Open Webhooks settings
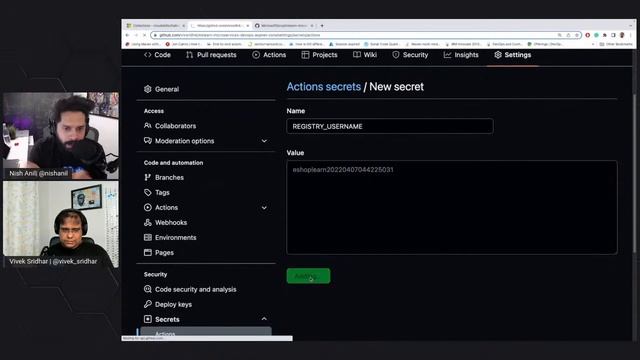Image resolution: width=640 pixels, height=360 pixels. coord(165,222)
